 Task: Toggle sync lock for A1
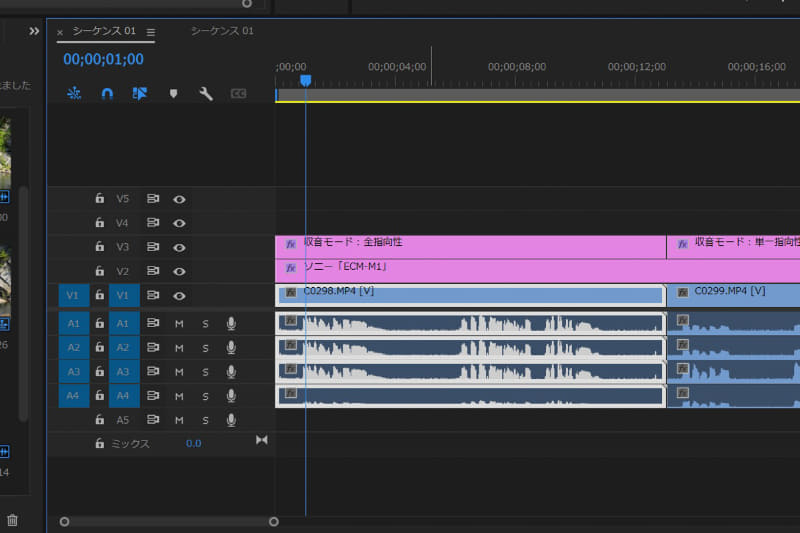[153, 323]
